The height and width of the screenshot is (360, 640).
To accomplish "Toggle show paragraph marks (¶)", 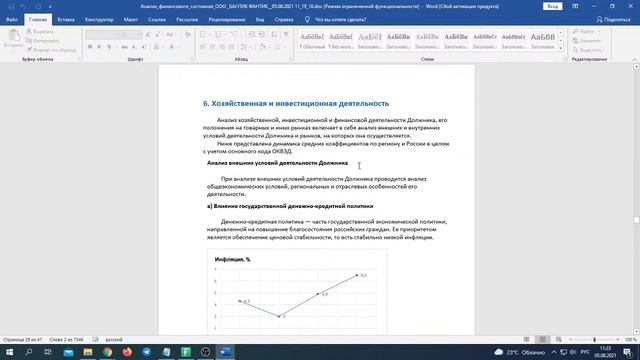I will 286,35.
